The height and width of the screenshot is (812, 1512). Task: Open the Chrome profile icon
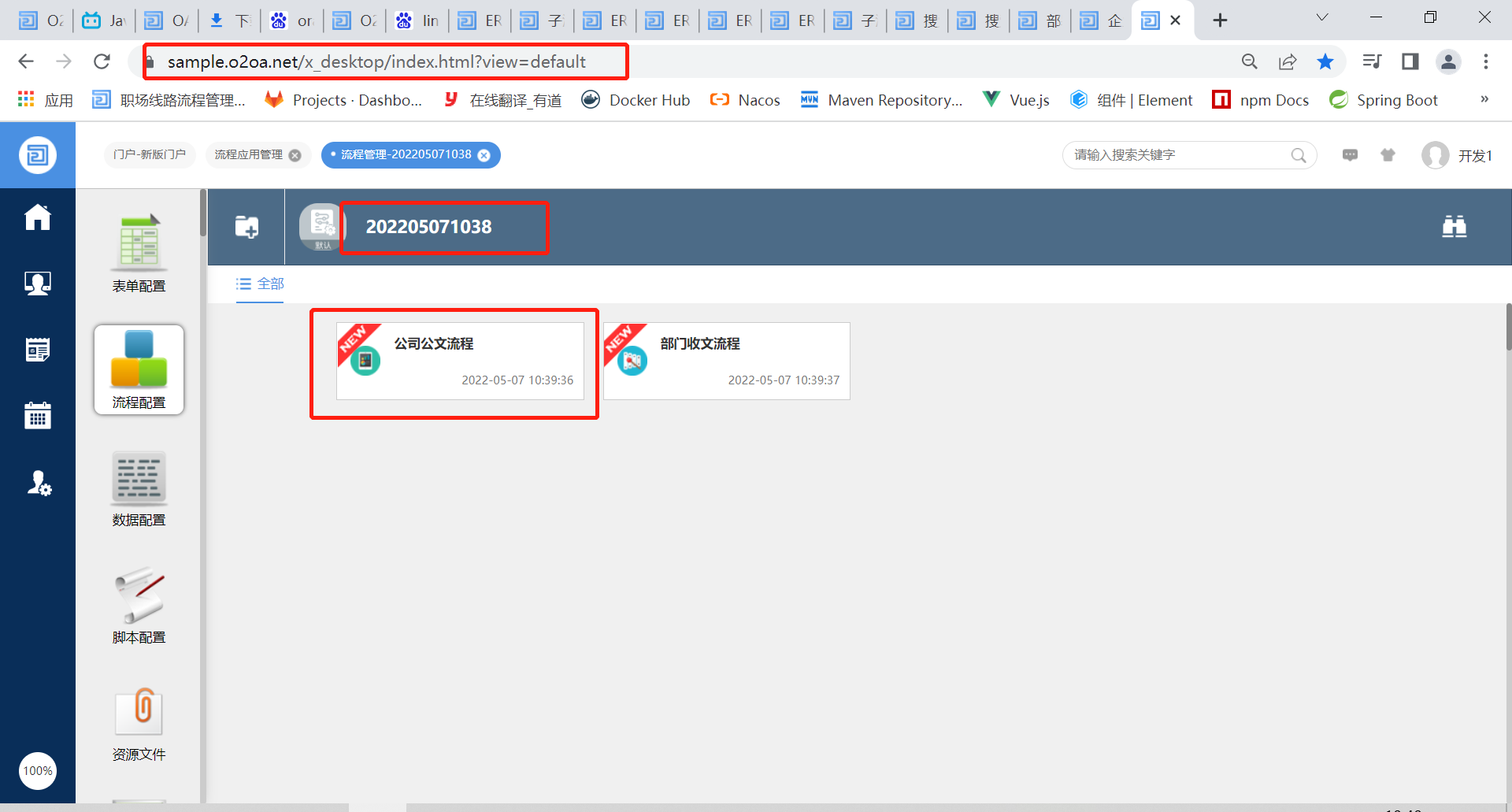pyautogui.click(x=1448, y=61)
